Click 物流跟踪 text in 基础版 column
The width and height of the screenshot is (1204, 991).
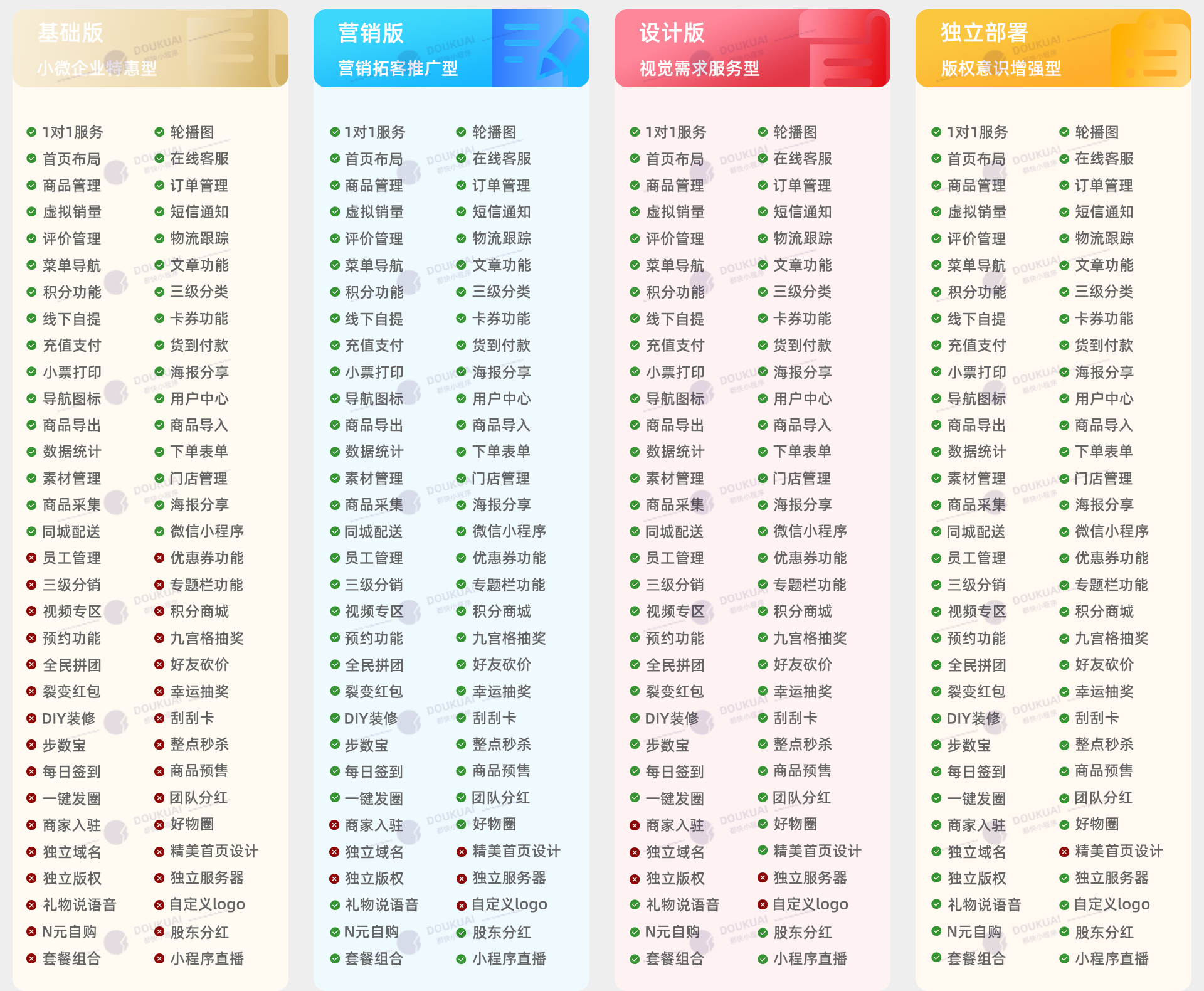199,238
